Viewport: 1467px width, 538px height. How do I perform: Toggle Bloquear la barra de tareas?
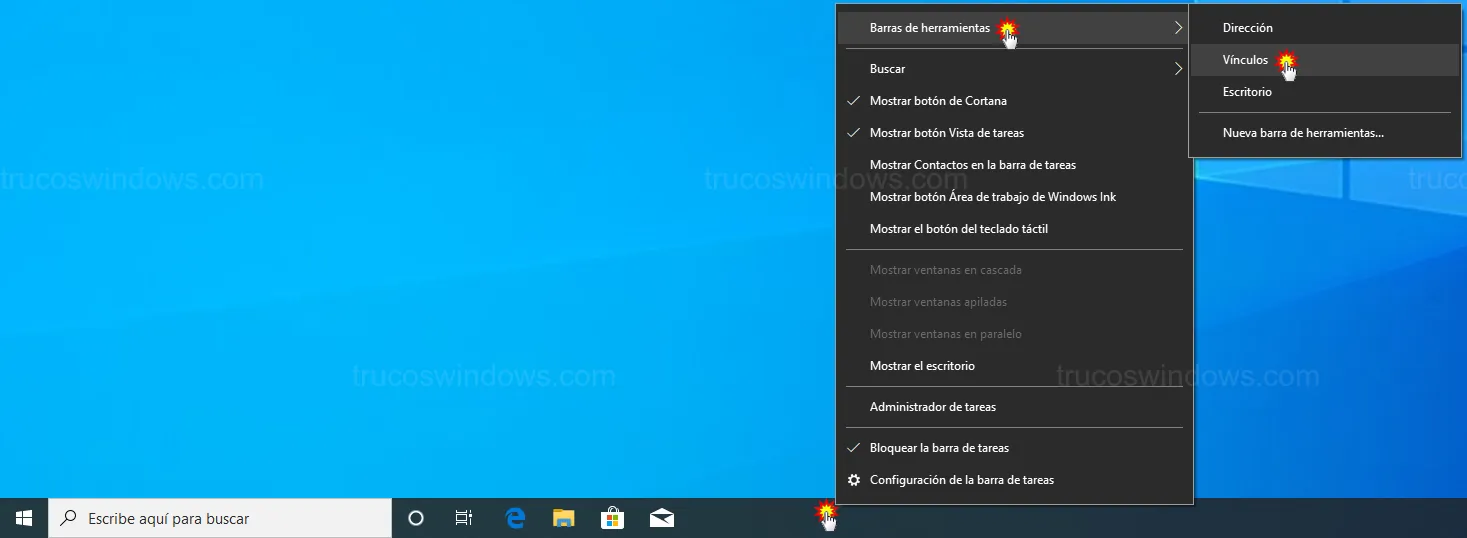938,448
